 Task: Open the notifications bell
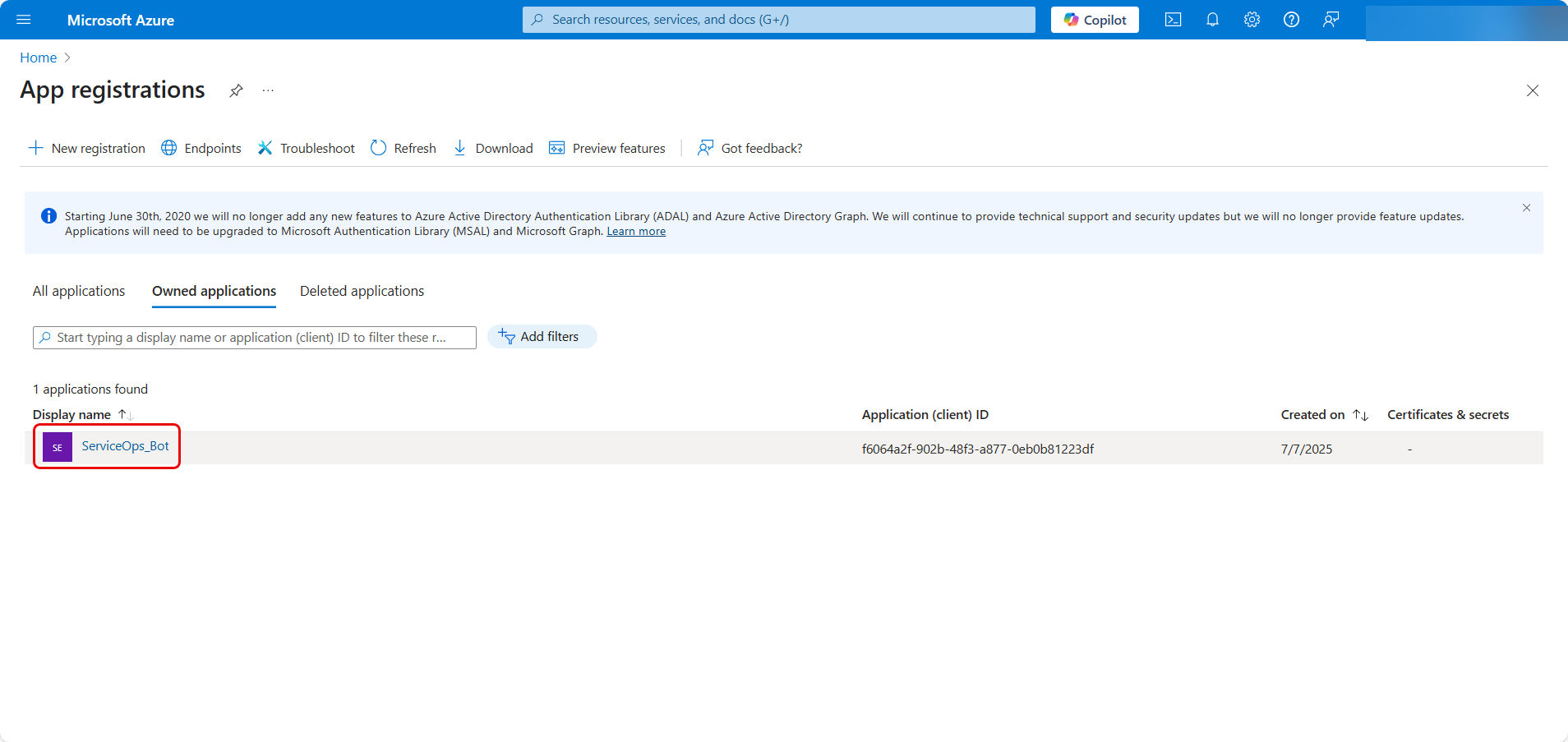(1212, 20)
